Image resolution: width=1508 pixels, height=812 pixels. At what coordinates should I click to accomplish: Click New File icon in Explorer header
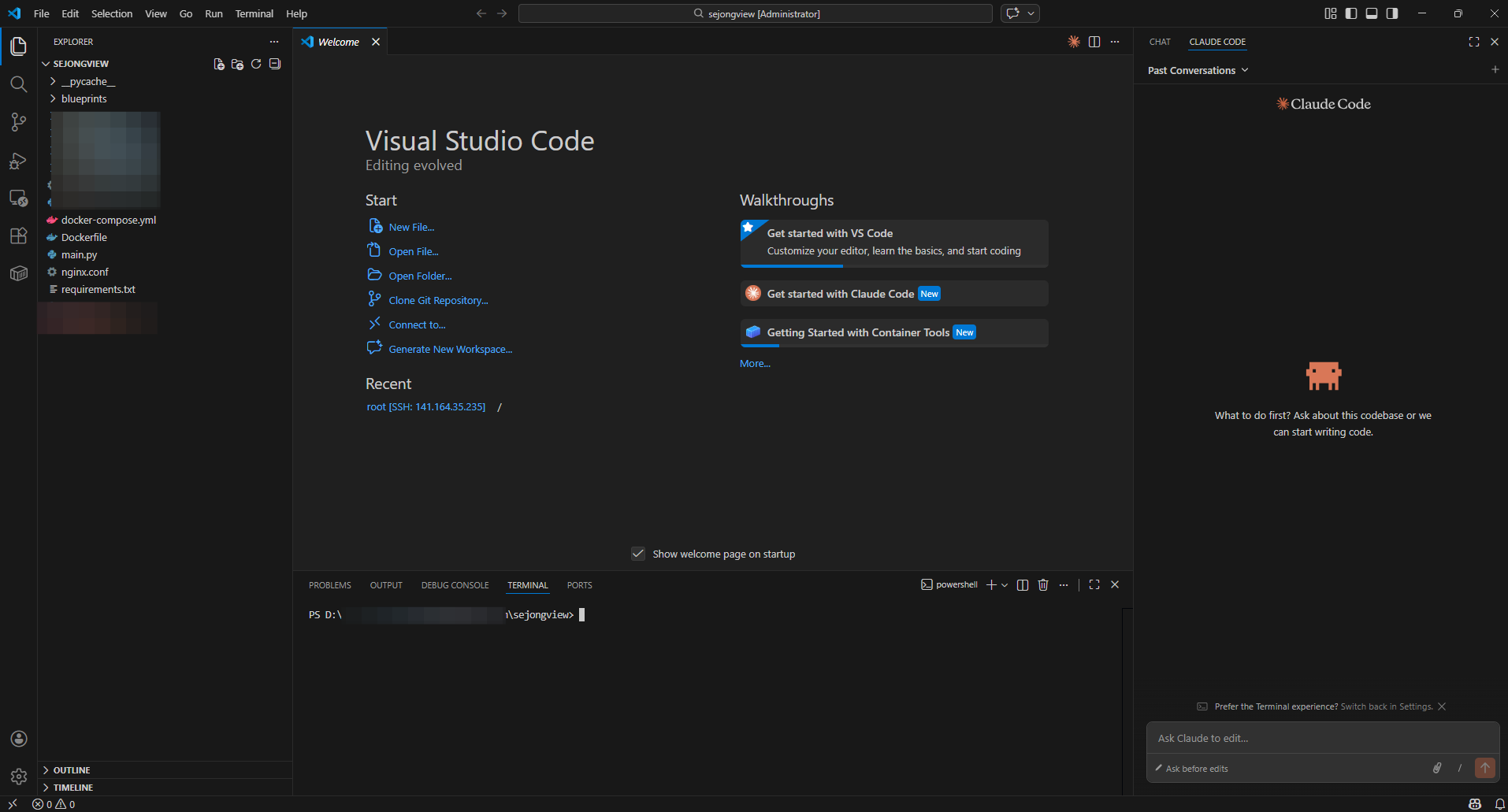coord(219,64)
